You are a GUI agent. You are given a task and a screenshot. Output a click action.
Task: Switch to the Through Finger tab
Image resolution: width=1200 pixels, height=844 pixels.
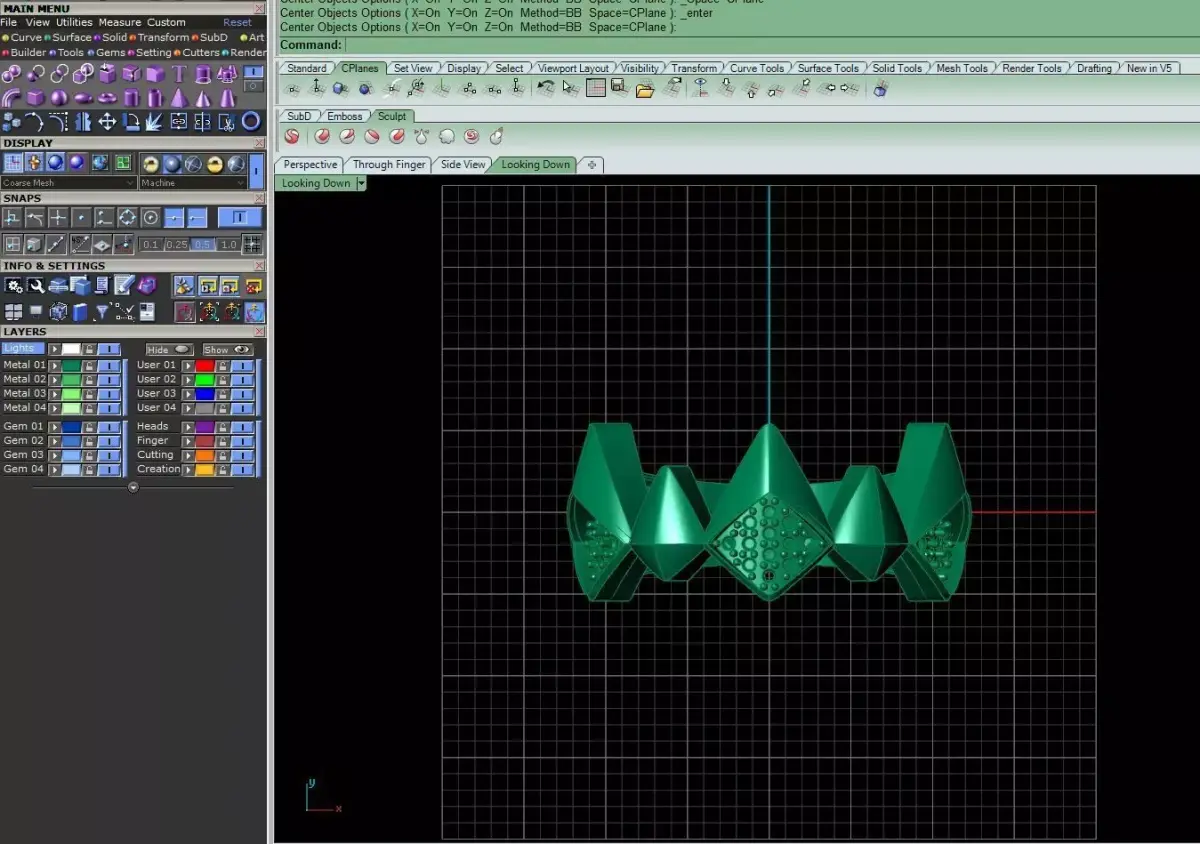coord(389,164)
